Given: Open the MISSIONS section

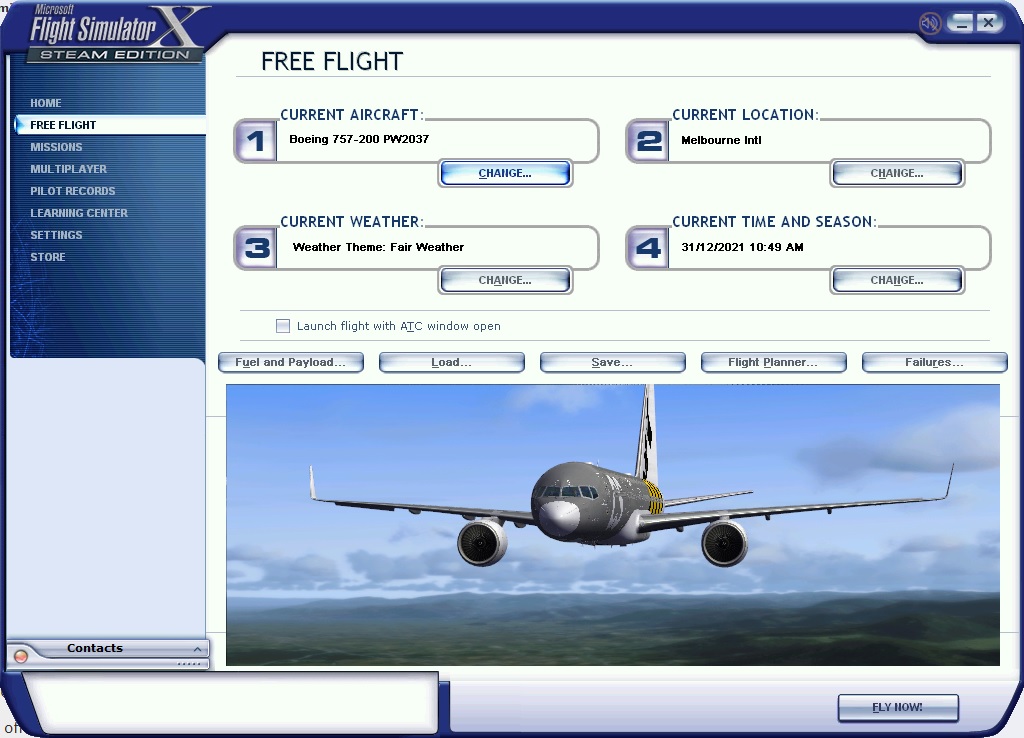Looking at the screenshot, I should click(x=55, y=147).
